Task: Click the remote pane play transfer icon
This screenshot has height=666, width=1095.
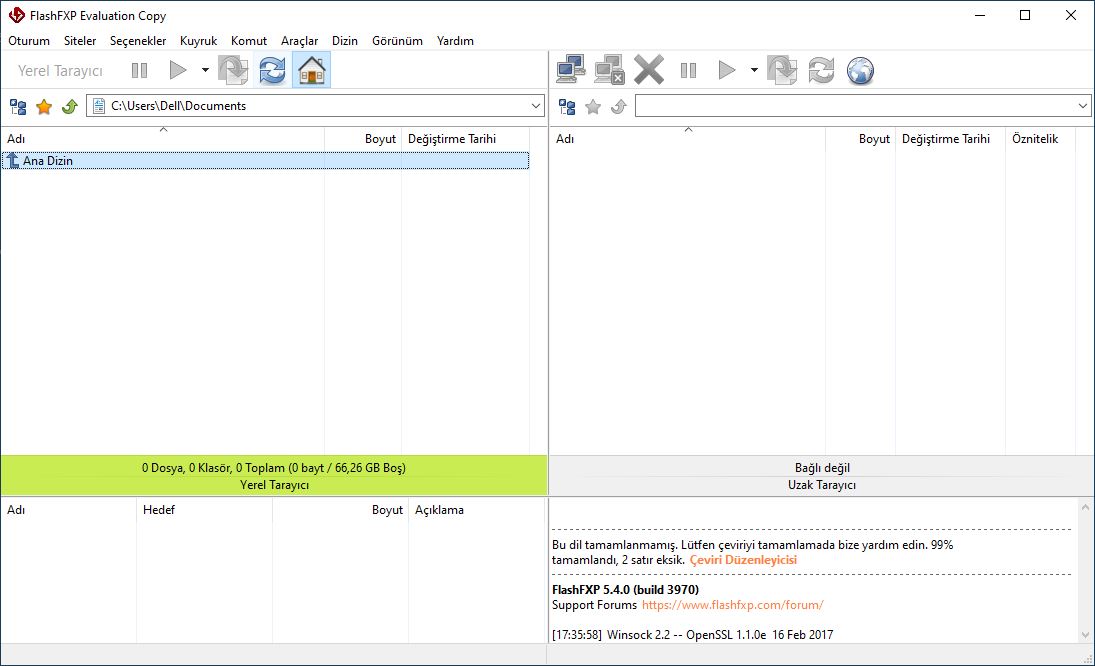Action: coord(727,70)
